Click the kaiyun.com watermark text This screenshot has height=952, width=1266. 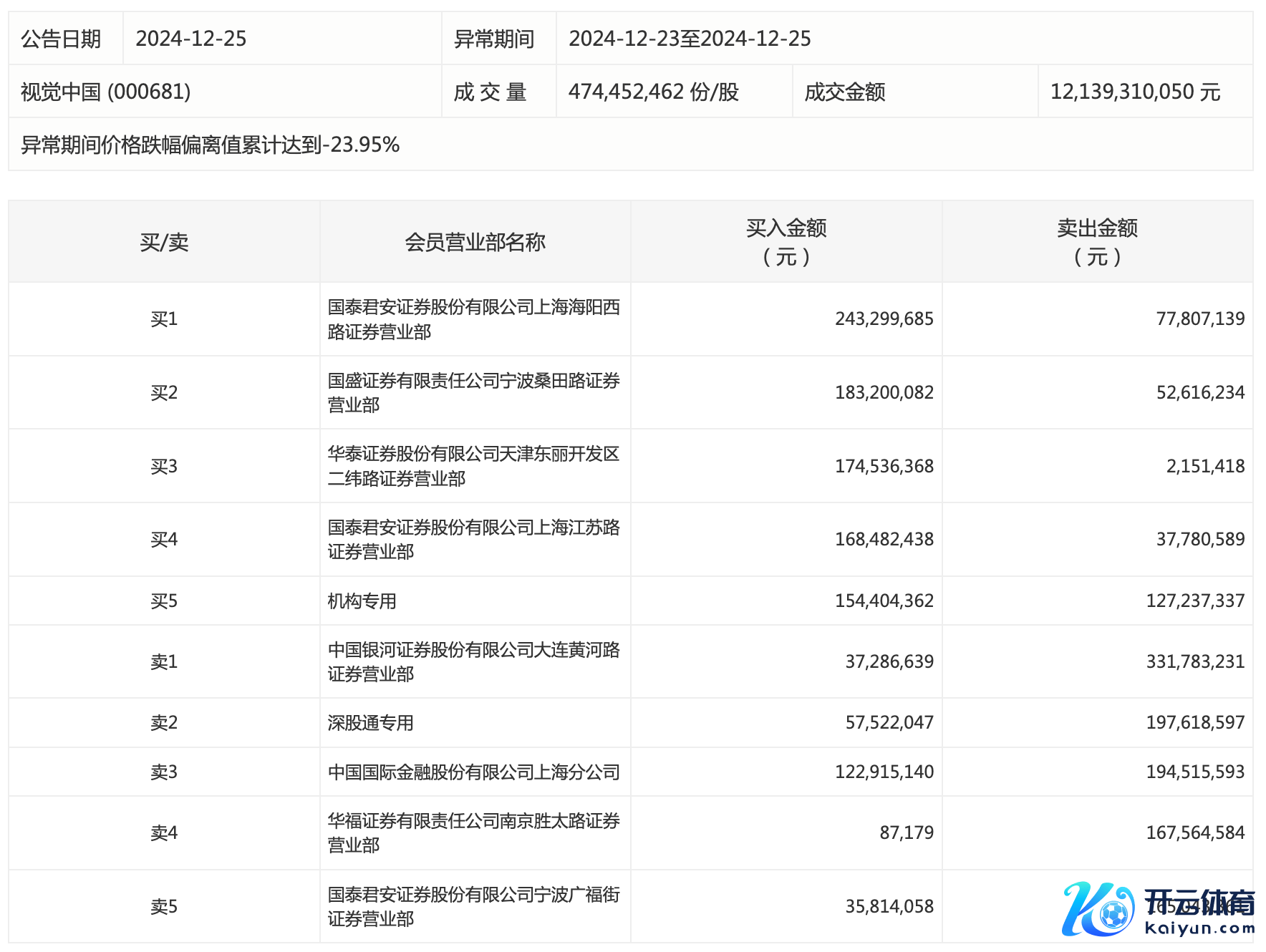point(1199,928)
